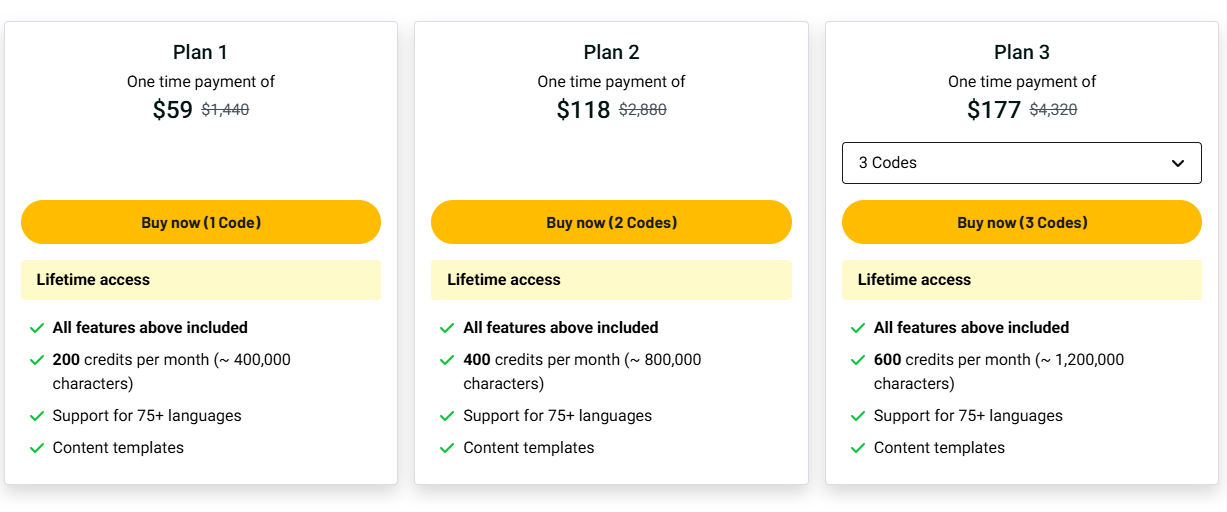Viewport: 1227px width, 512px height.
Task: Tap Plan 2's "Support for 75+ languages" checkmark
Action: [447, 416]
